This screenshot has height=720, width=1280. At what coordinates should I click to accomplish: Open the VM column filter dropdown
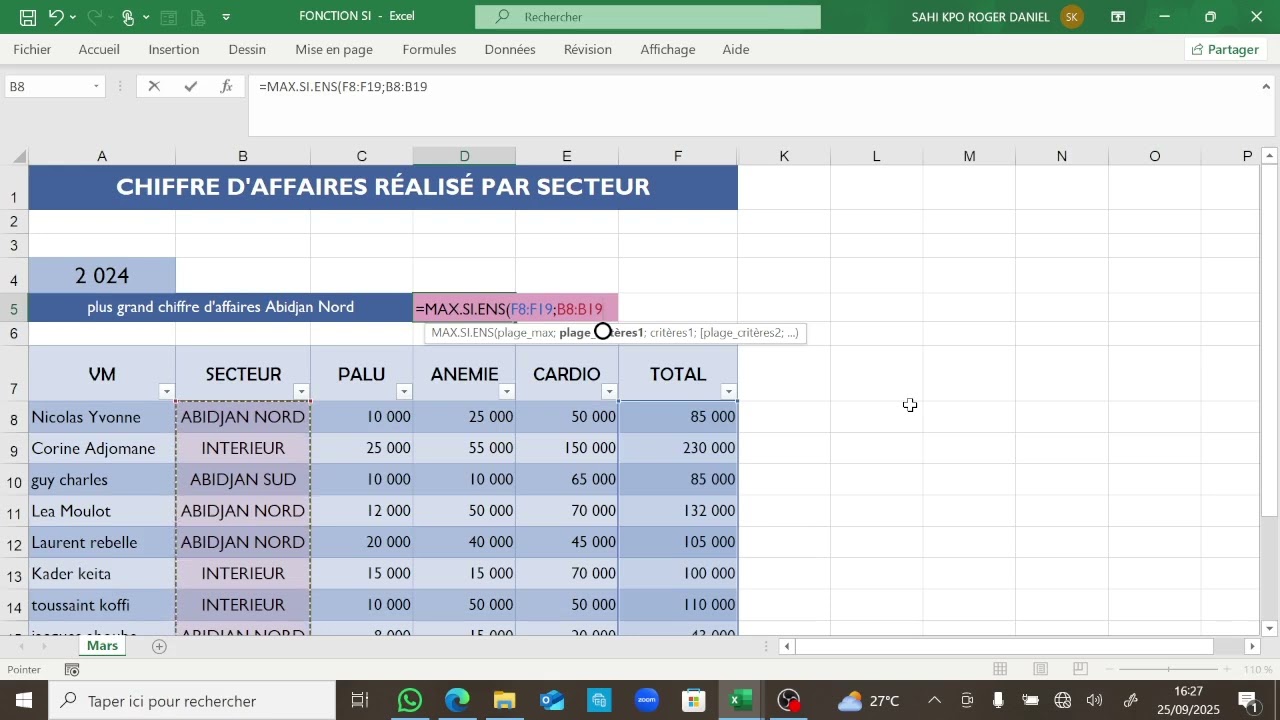click(x=167, y=392)
